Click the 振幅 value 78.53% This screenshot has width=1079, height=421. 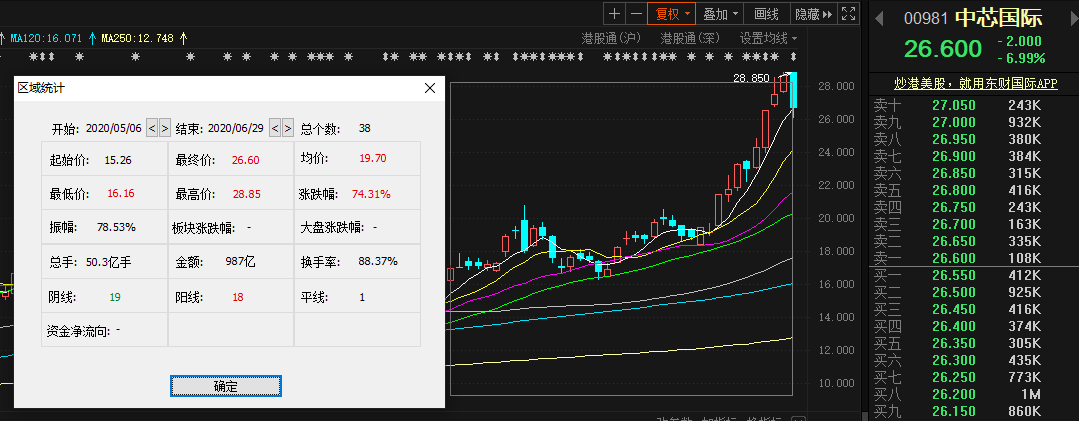(116, 226)
